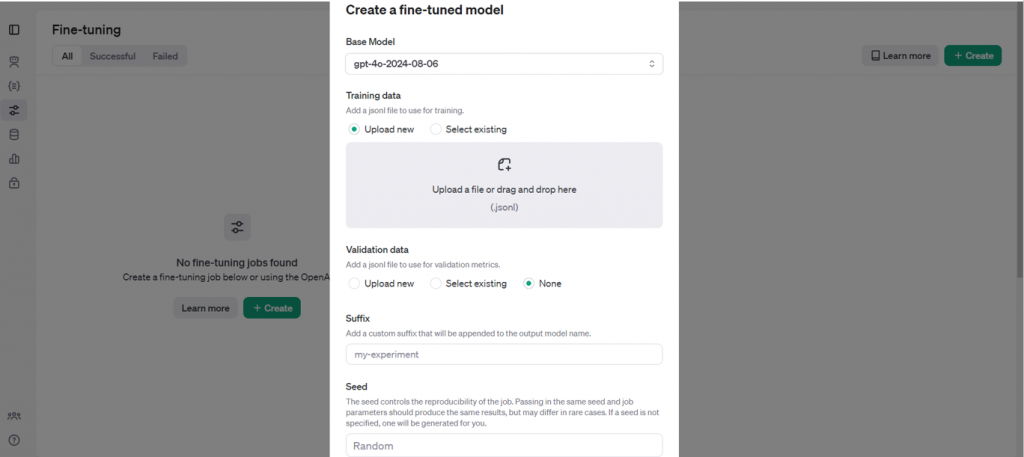Select the Fine-tuning sliders icon in sidebar
The width and height of the screenshot is (1024, 457).
(x=14, y=110)
